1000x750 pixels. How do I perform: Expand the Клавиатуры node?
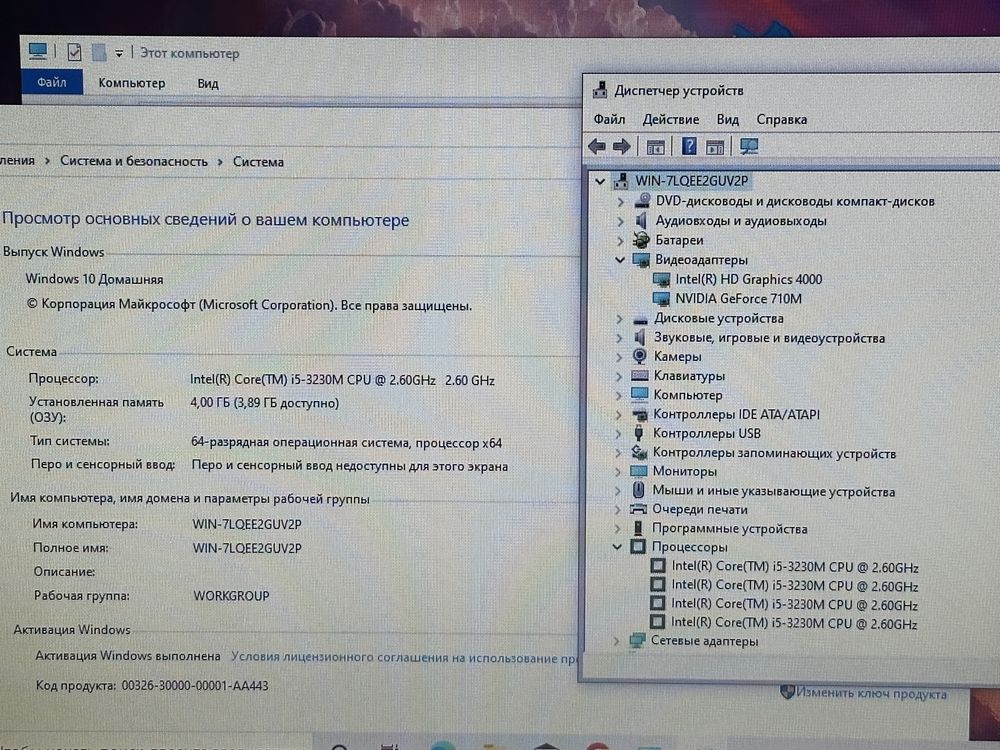coord(619,376)
